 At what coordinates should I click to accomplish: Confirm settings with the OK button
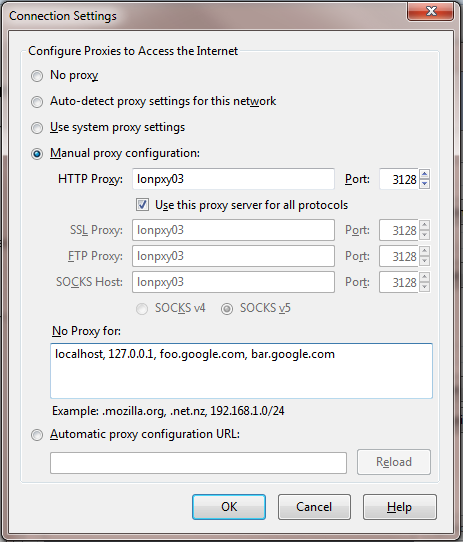pyautogui.click(x=229, y=507)
